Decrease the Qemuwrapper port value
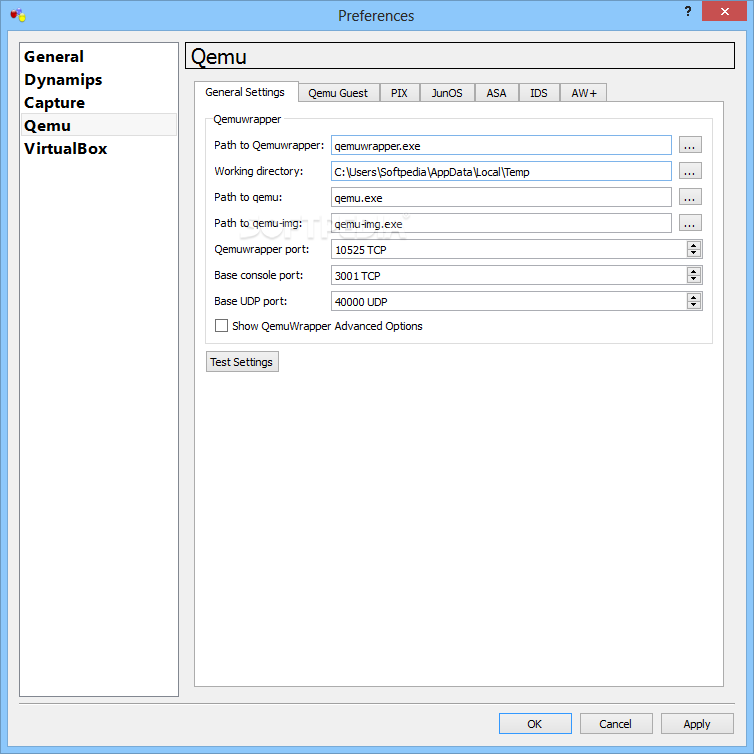The image size is (754, 754). [693, 253]
